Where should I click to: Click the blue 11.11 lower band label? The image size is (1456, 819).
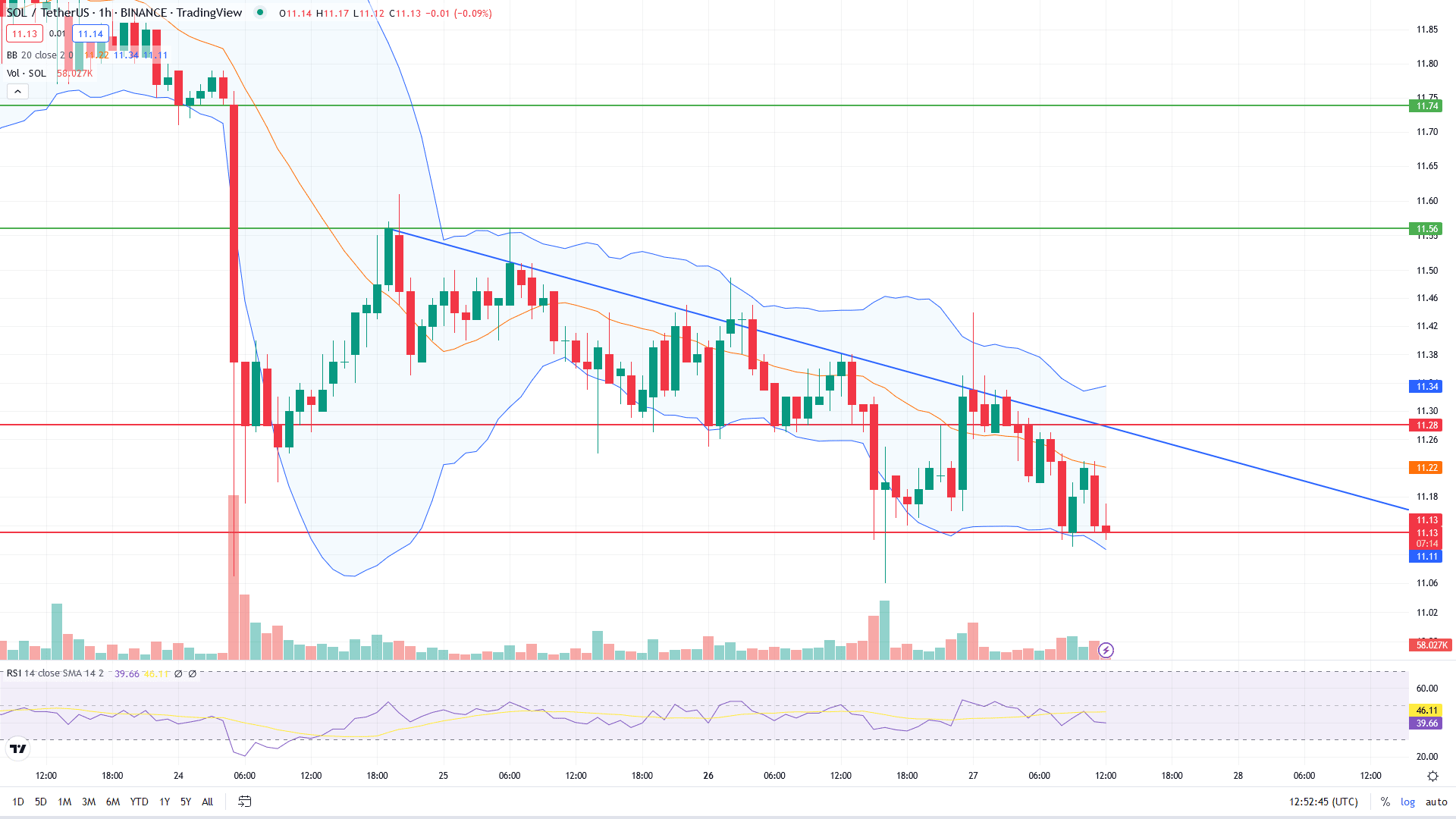pos(1426,557)
